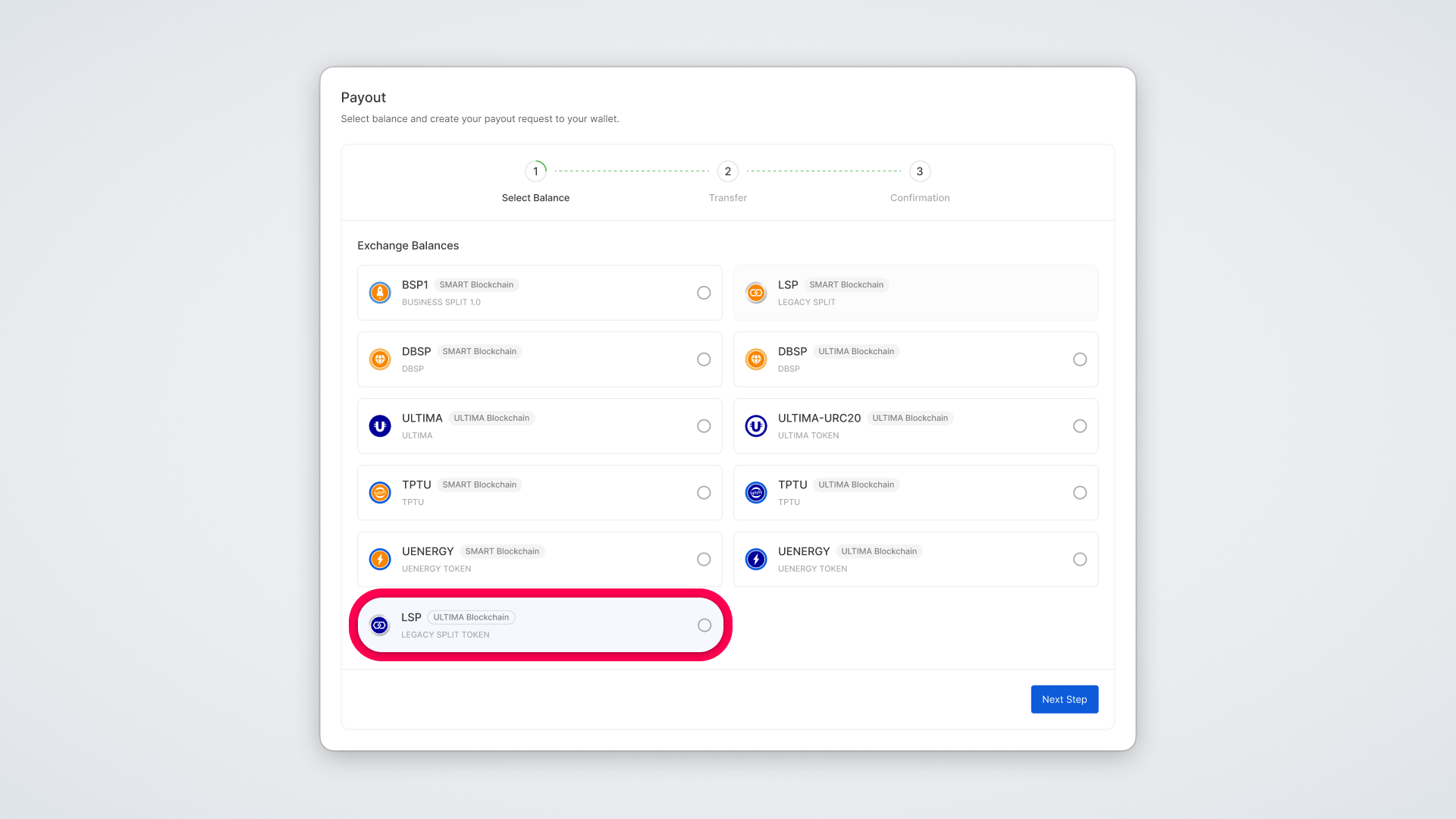This screenshot has height=819, width=1456.
Task: Click the ULTIMA coin logo icon
Action: (x=380, y=426)
